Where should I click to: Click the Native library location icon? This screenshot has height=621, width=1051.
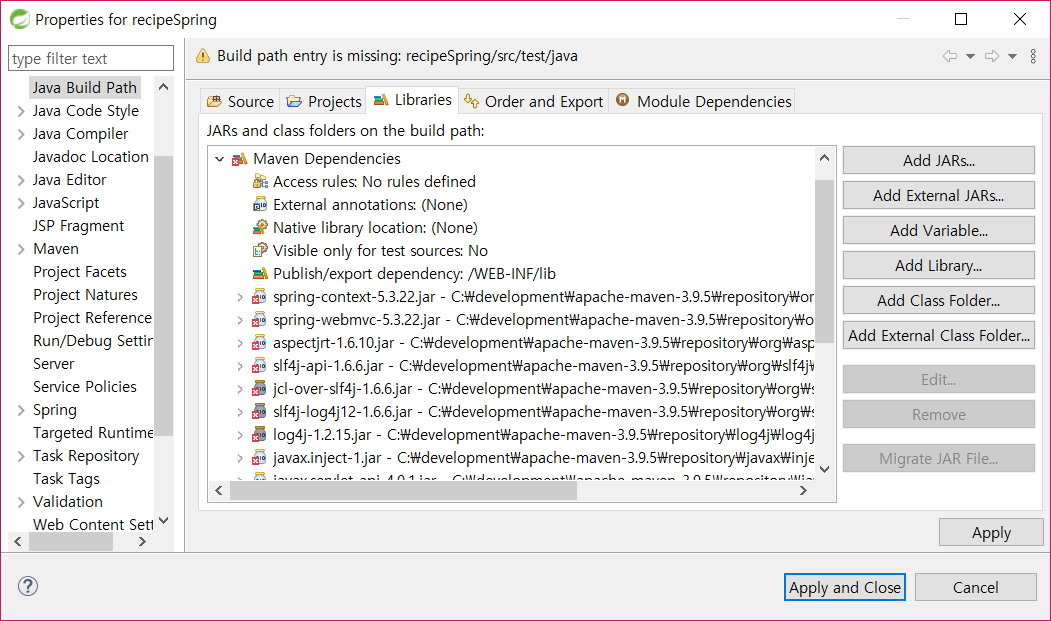point(260,227)
